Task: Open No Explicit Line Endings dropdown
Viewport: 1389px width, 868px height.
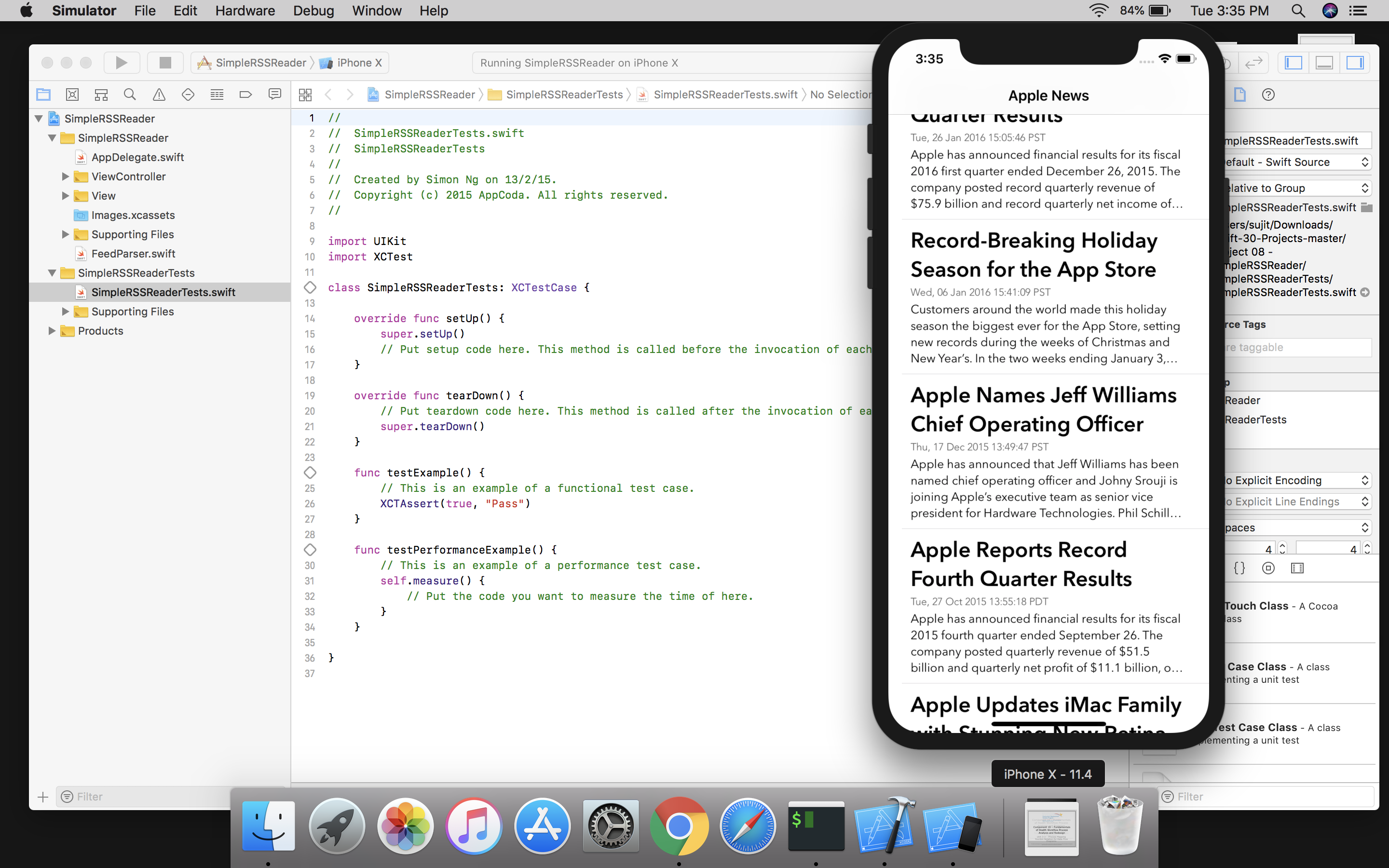Action: coord(1296,501)
